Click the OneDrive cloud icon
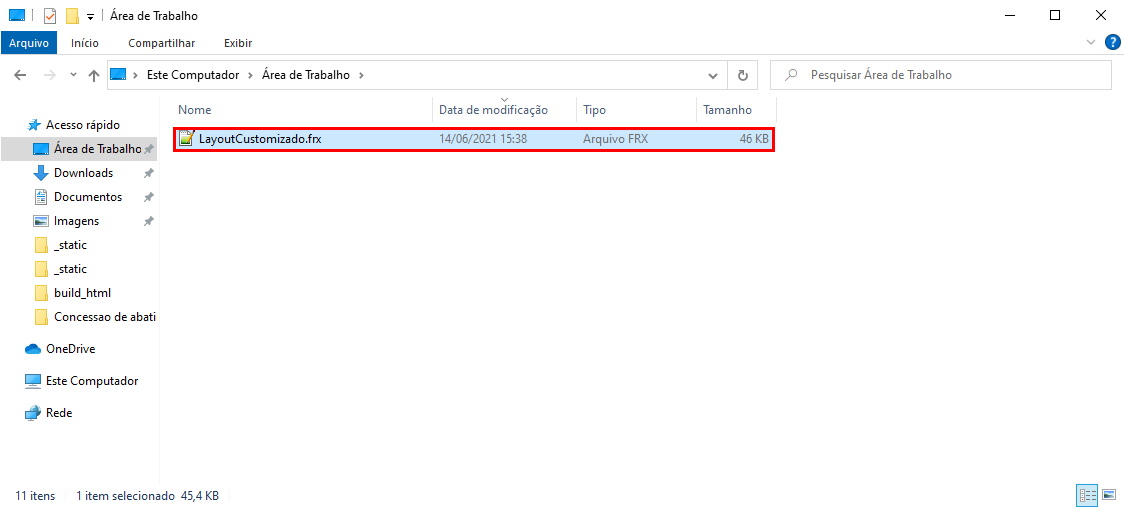 33,349
